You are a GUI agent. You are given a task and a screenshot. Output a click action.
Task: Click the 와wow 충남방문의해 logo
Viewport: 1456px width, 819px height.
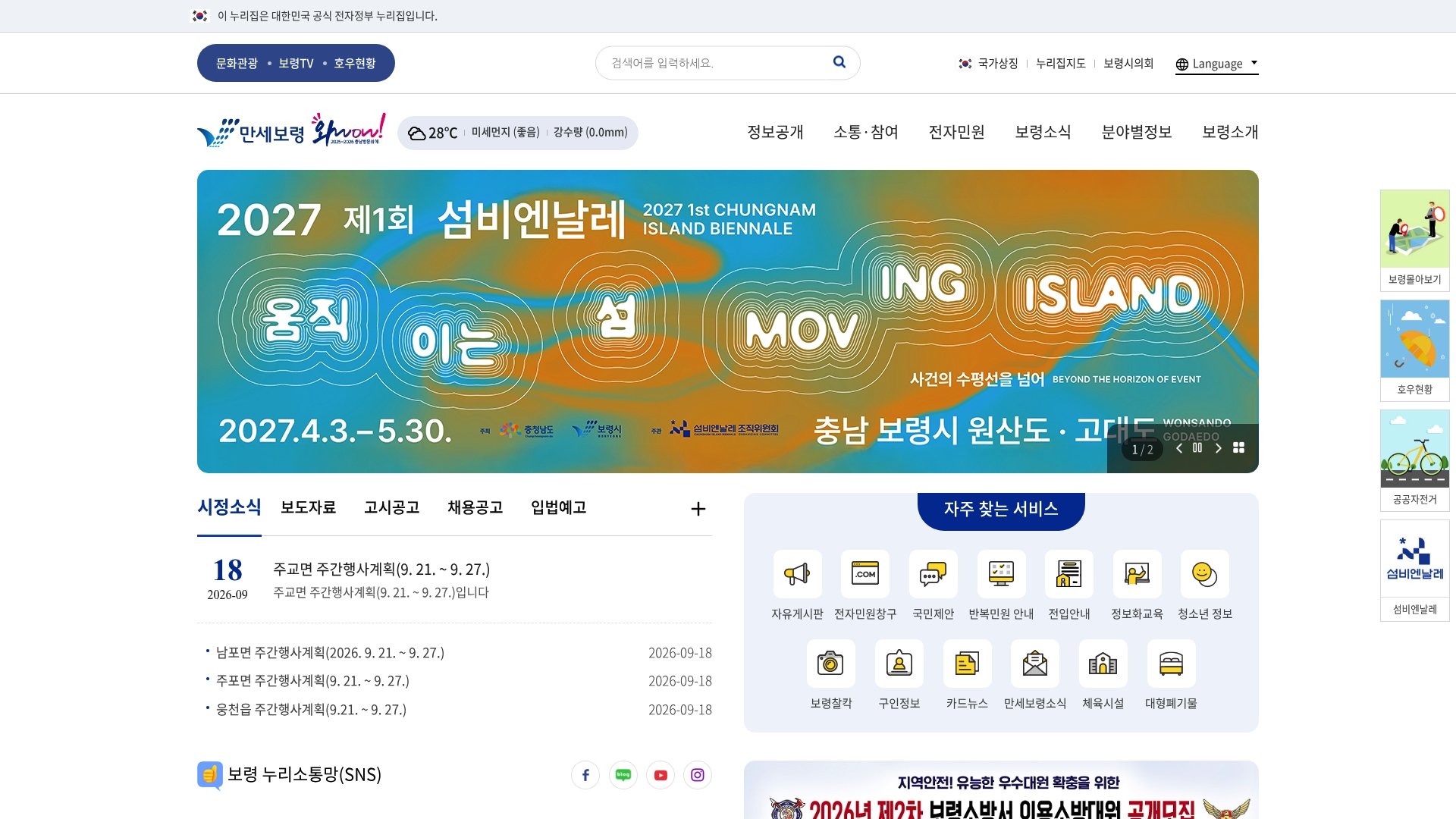pyautogui.click(x=349, y=130)
